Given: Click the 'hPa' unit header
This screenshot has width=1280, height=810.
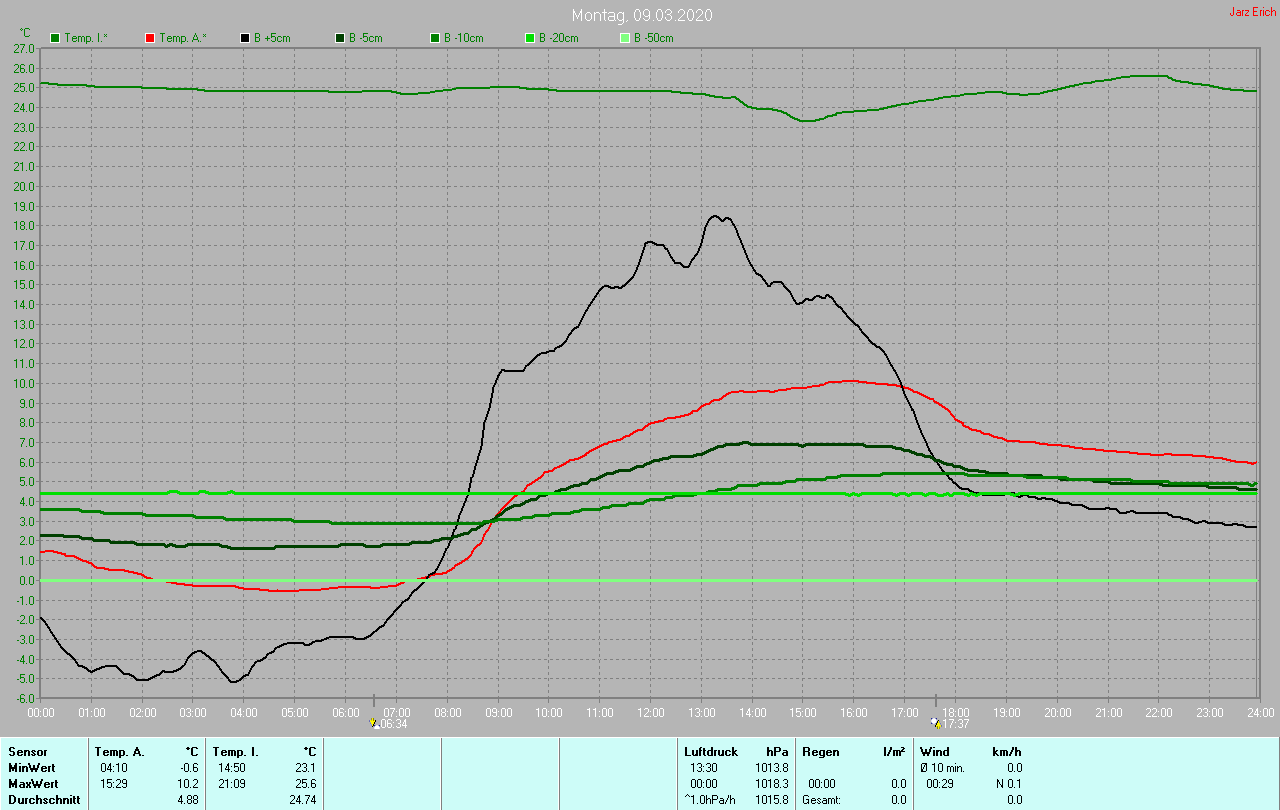Looking at the screenshot, I should click(776, 752).
